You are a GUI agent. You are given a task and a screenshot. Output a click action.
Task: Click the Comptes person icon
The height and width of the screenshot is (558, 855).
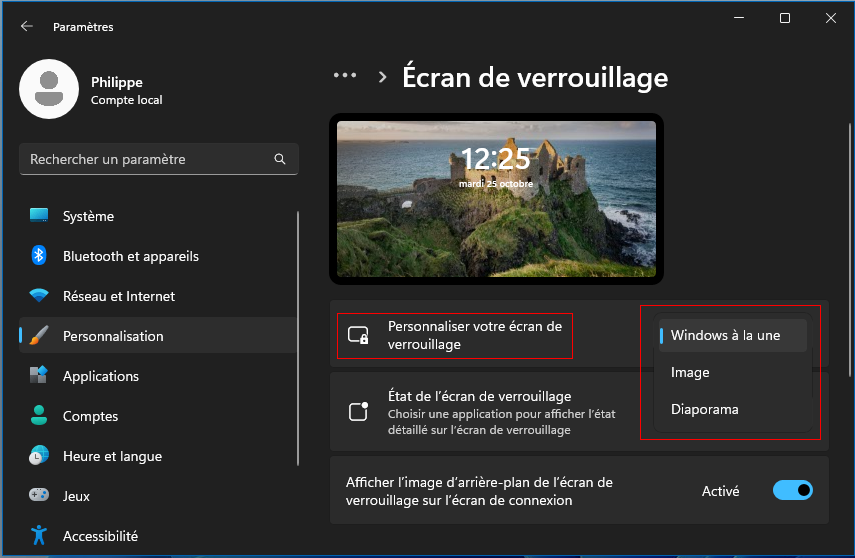[39, 416]
